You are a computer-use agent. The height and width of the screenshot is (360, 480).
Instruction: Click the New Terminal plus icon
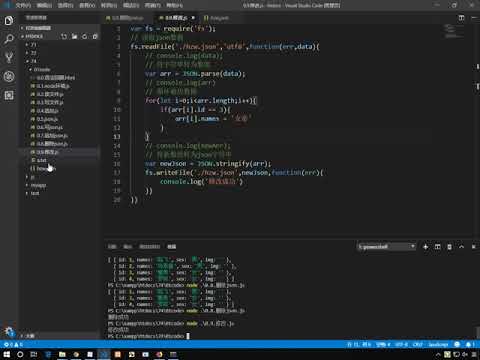pos(425,247)
